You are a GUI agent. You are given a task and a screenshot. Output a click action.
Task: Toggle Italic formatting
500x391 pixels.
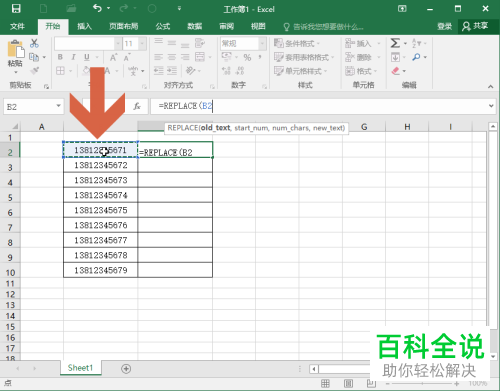[74, 57]
